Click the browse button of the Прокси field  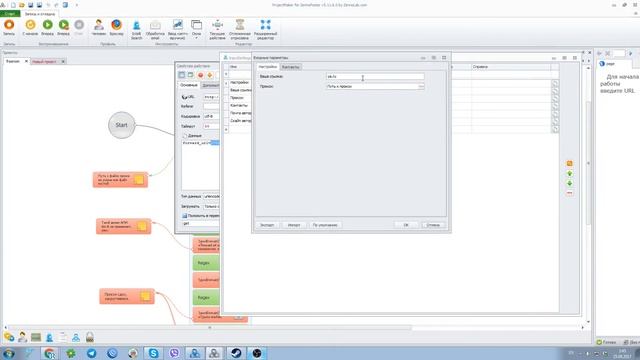pyautogui.click(x=421, y=87)
